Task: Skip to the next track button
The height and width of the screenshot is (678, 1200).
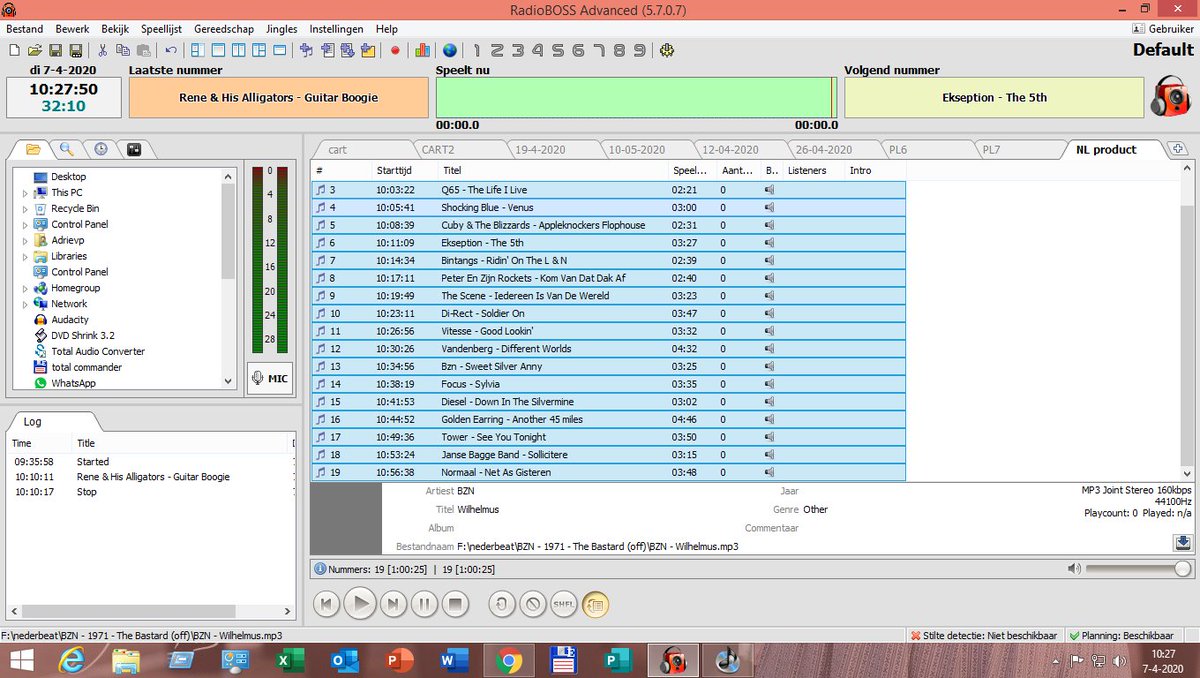Action: pyautogui.click(x=393, y=604)
